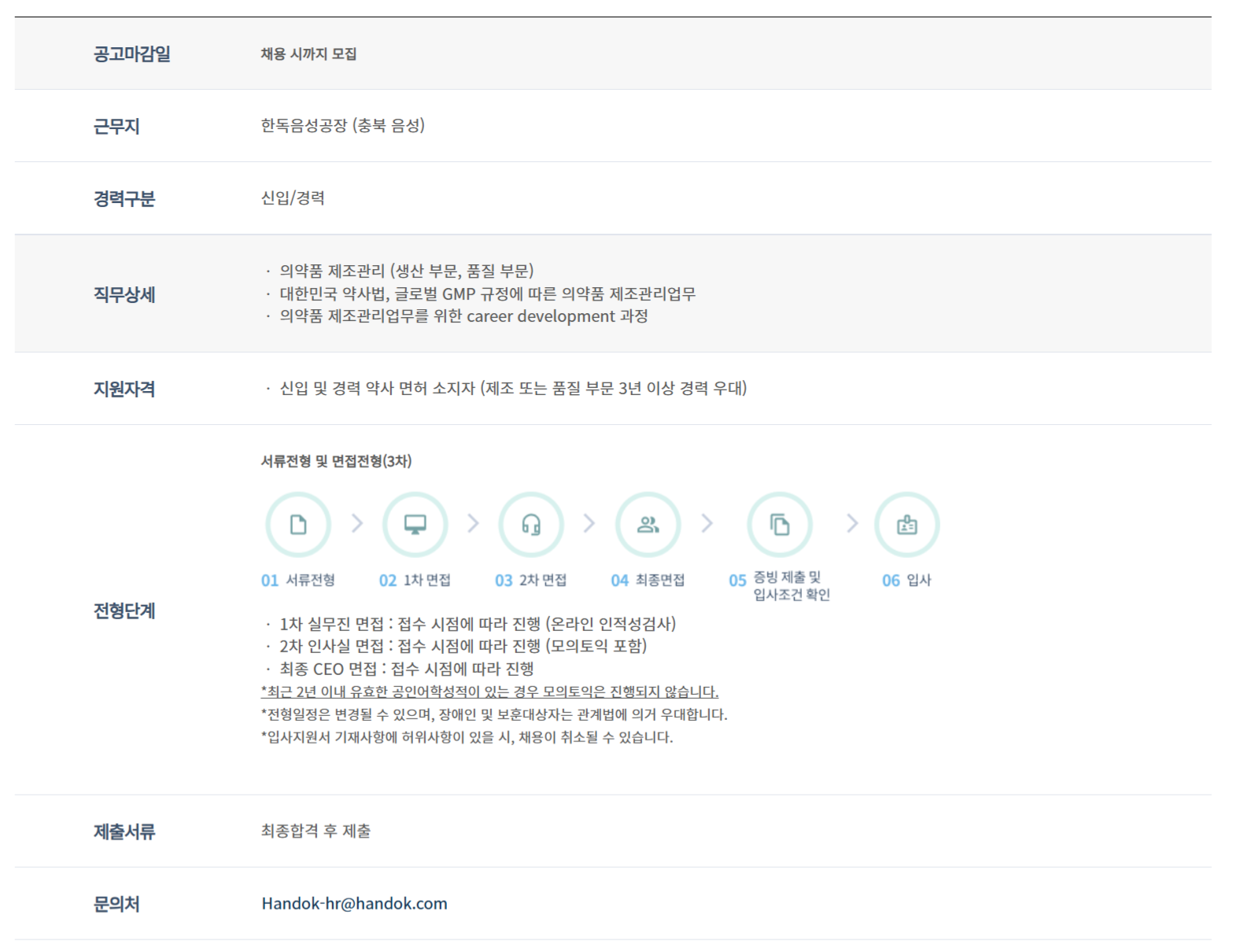The image size is (1259, 952).
Task: Click the 06 입사 step label
Action: pyautogui.click(x=906, y=581)
